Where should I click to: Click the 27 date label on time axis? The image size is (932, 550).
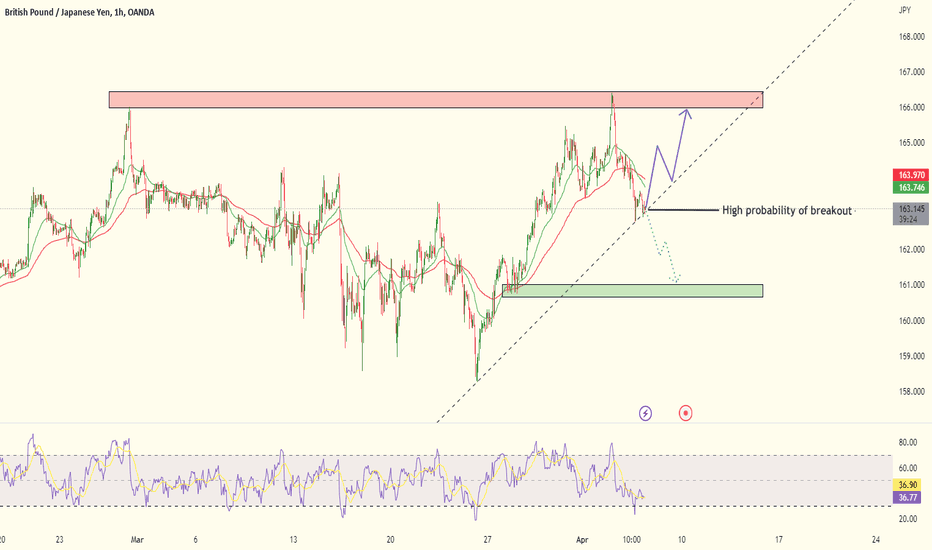tap(487, 540)
